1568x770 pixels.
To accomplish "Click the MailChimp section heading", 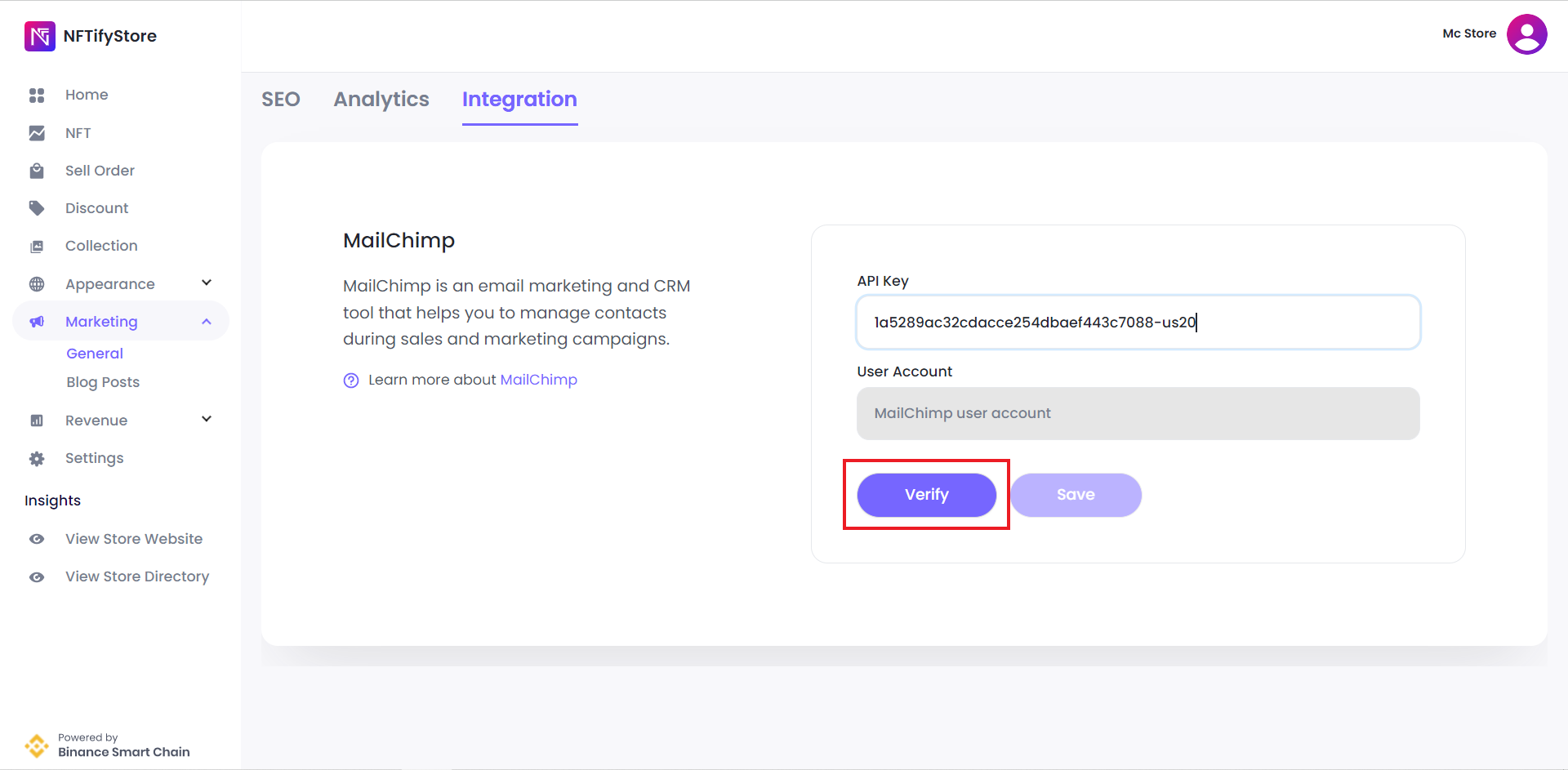I will tap(399, 241).
